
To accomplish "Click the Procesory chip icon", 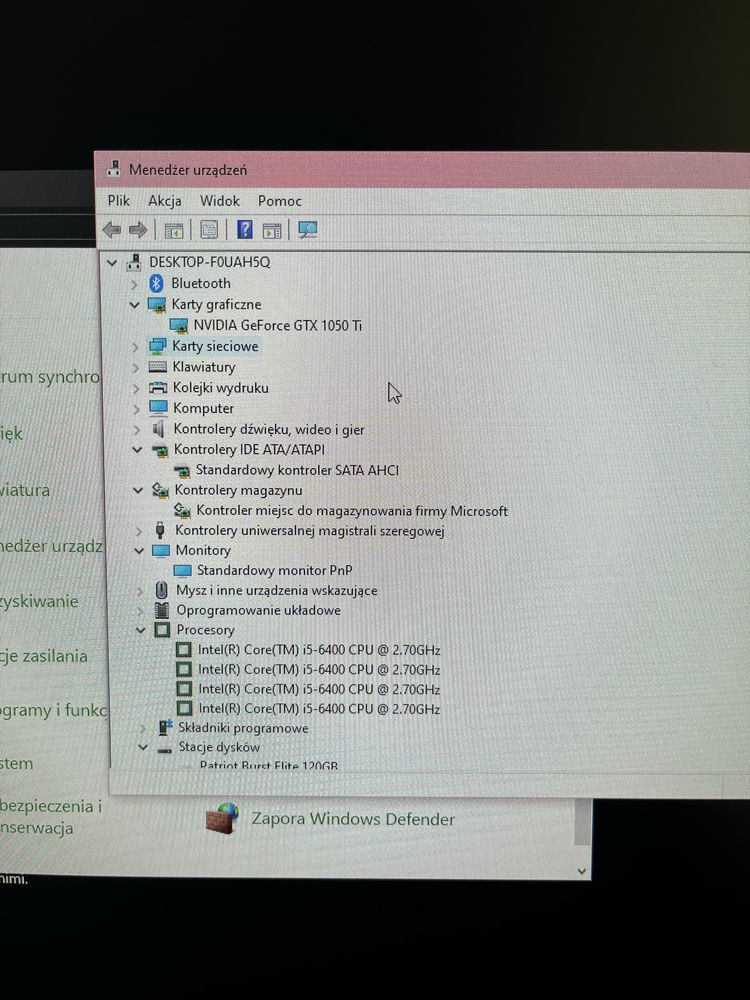I will coord(163,630).
